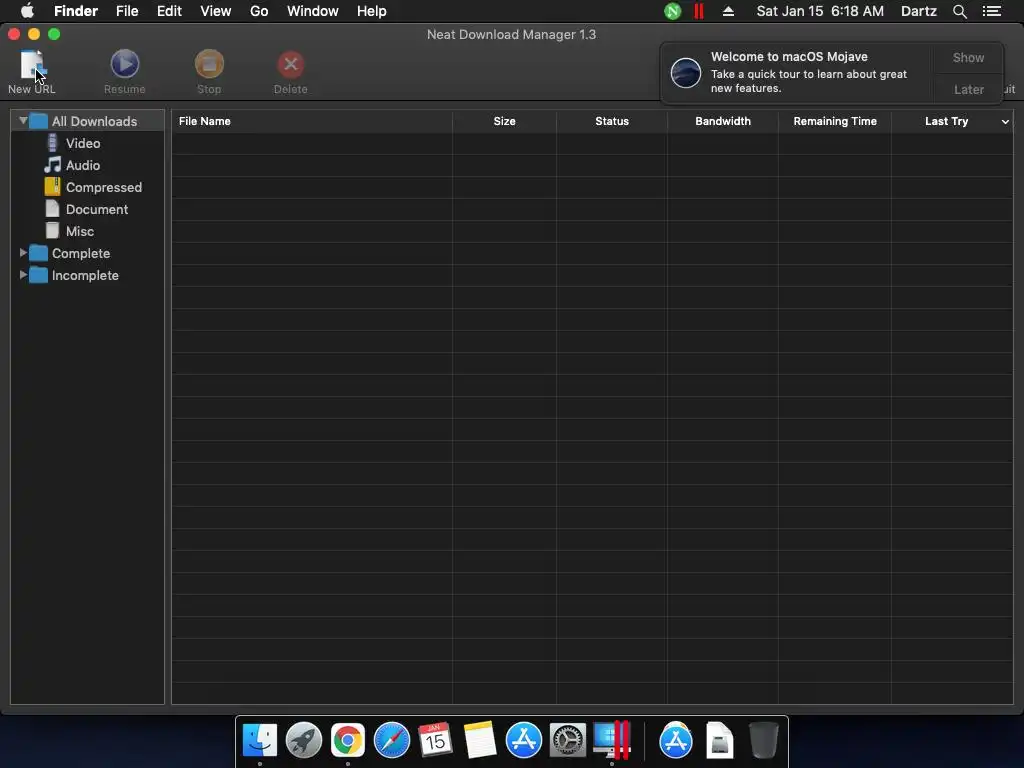Open Parallels Desktop in the Dock

point(612,741)
